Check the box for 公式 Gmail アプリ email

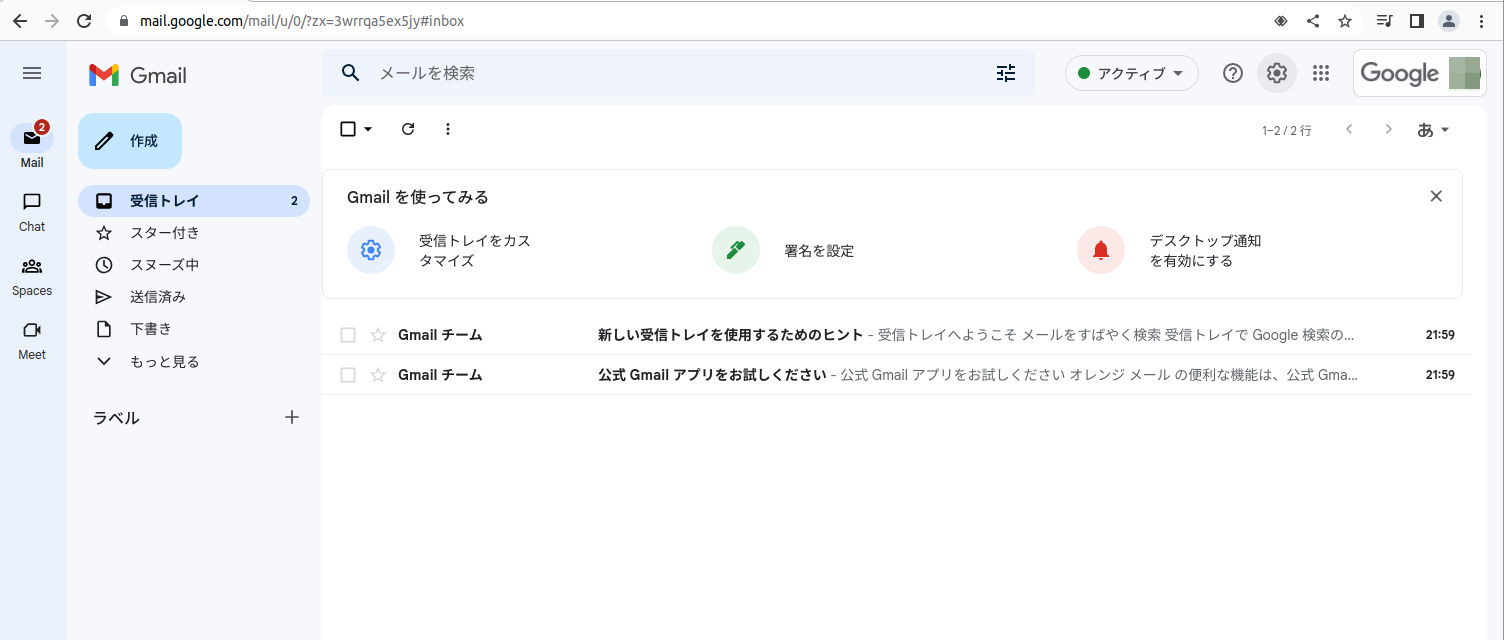point(348,375)
